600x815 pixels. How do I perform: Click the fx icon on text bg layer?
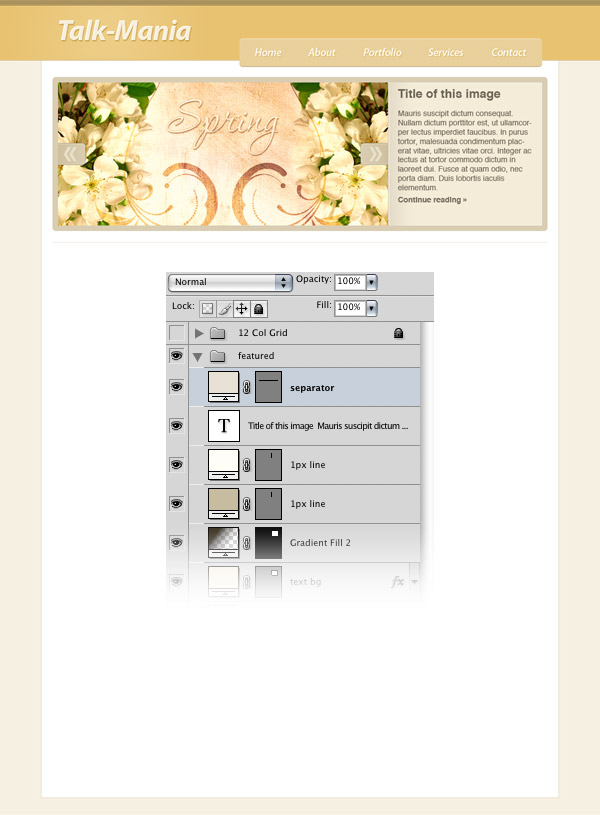397,582
